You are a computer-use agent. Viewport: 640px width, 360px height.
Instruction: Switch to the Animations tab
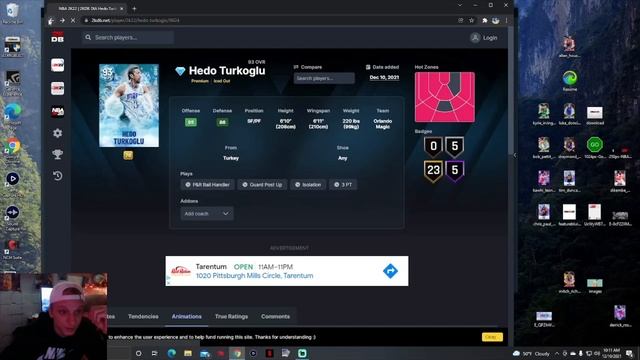click(x=187, y=316)
